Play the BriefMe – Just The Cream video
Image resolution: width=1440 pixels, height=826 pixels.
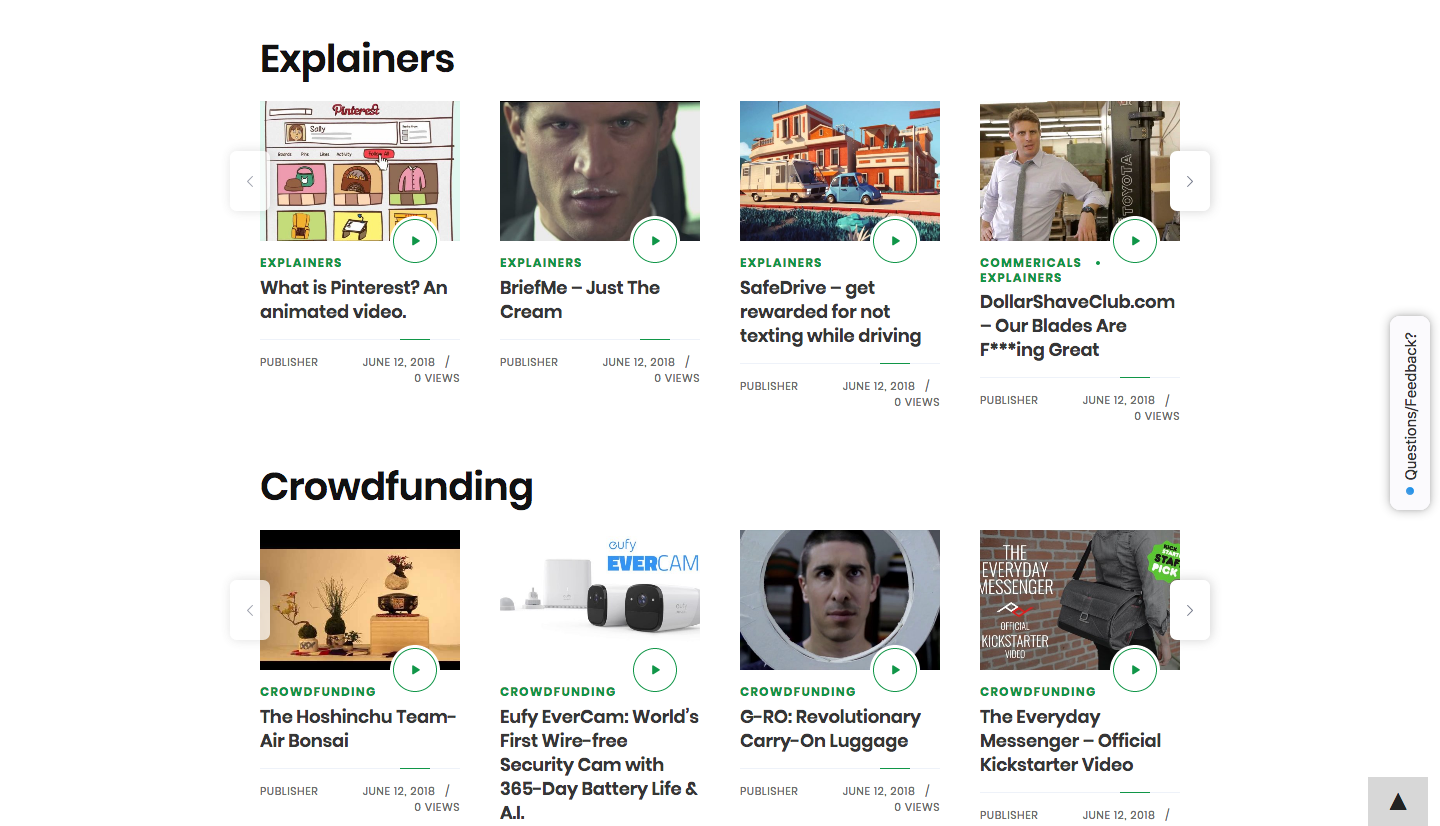tap(655, 241)
